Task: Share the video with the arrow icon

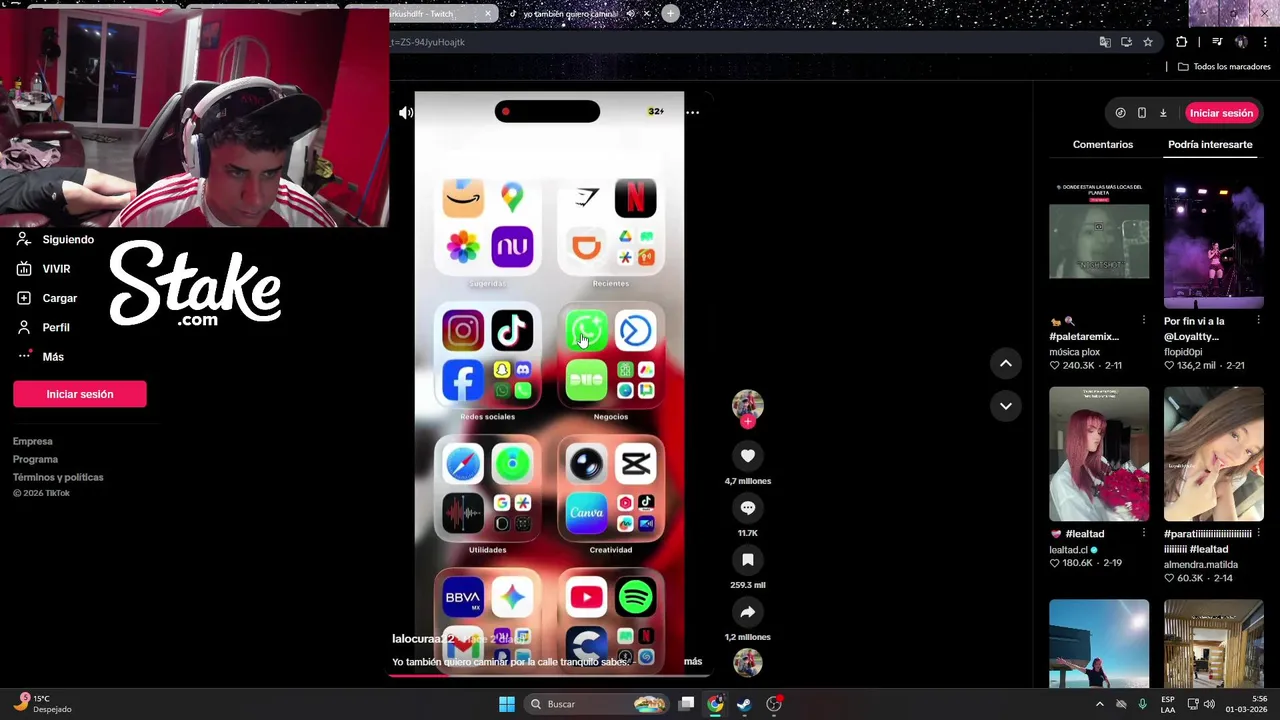Action: pos(747,612)
